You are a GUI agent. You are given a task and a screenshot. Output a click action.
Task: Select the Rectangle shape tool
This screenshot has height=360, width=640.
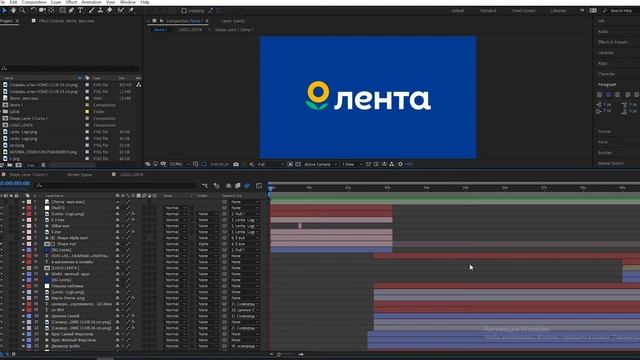(x=62, y=11)
